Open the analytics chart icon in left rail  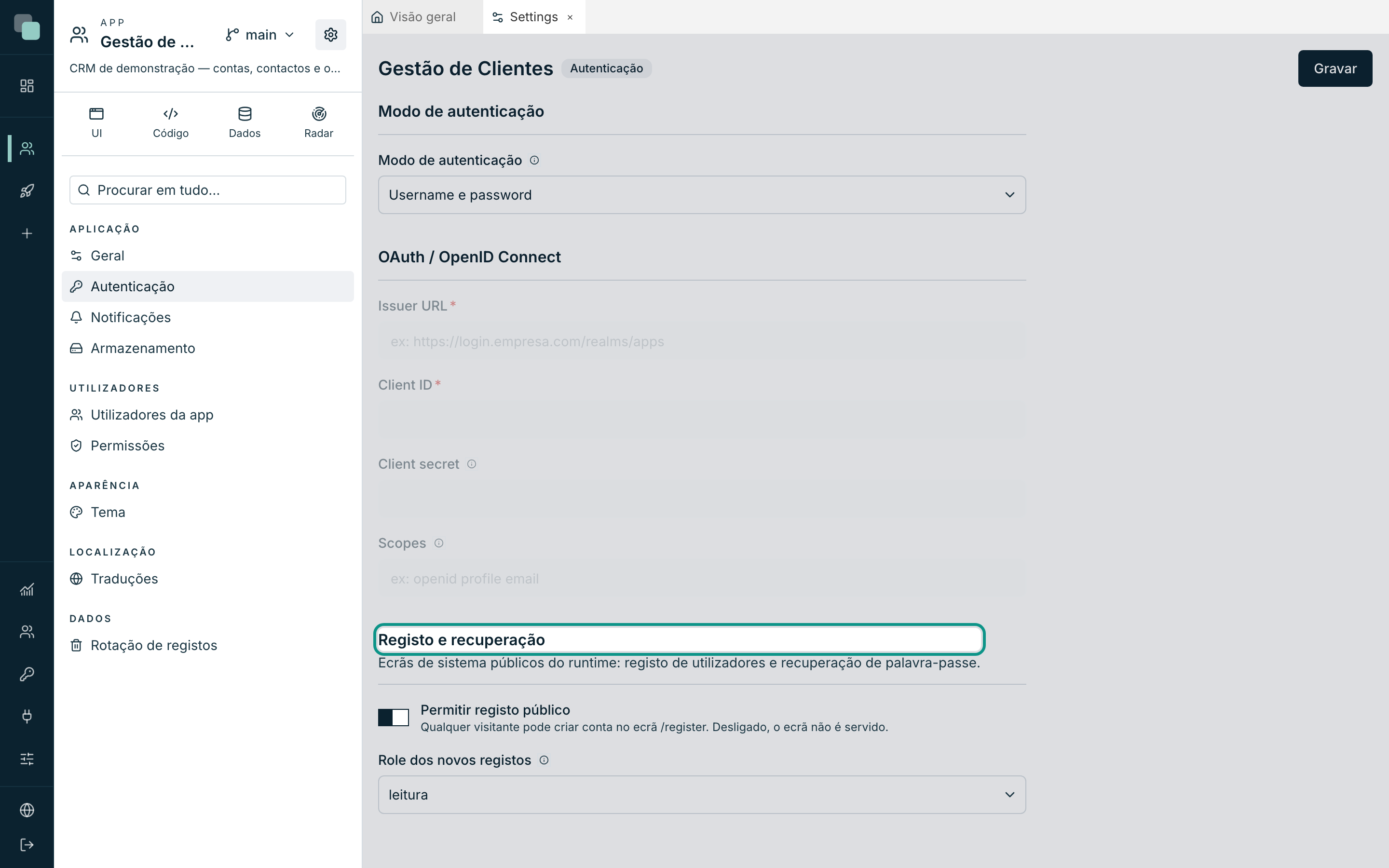pos(27,590)
